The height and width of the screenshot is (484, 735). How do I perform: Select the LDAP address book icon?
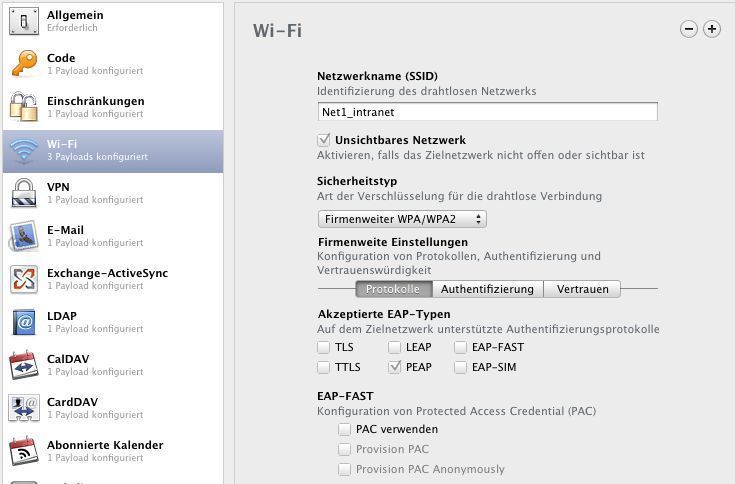[x=23, y=322]
